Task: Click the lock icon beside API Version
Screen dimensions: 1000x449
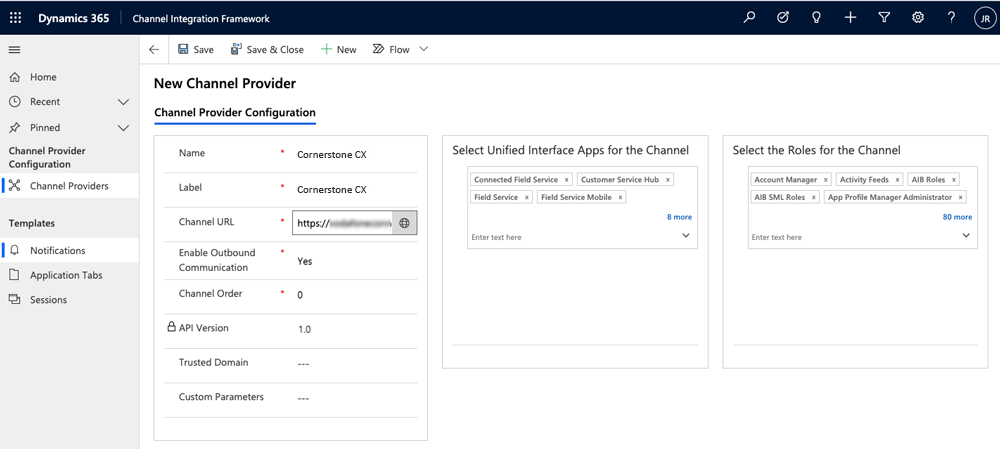Action: (171, 327)
